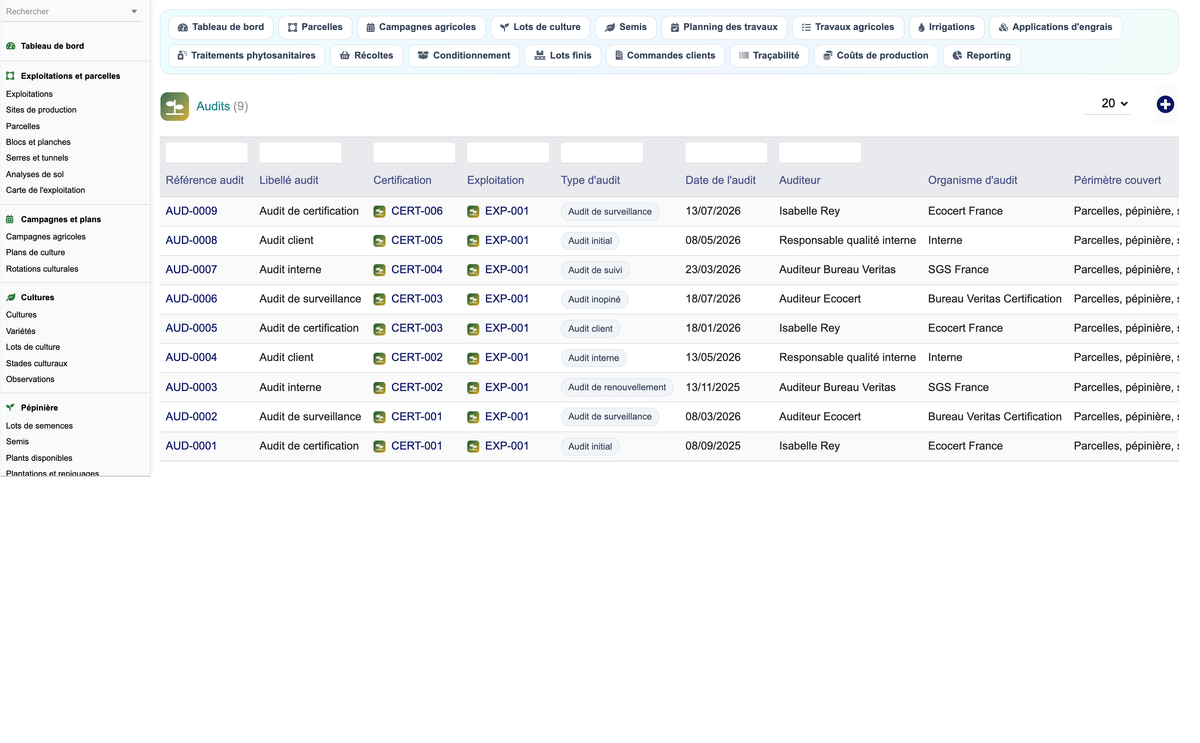Viewport: 1200px width, 743px height.
Task: Open Stades culturaux in sidebar
Action: pyautogui.click(x=37, y=363)
